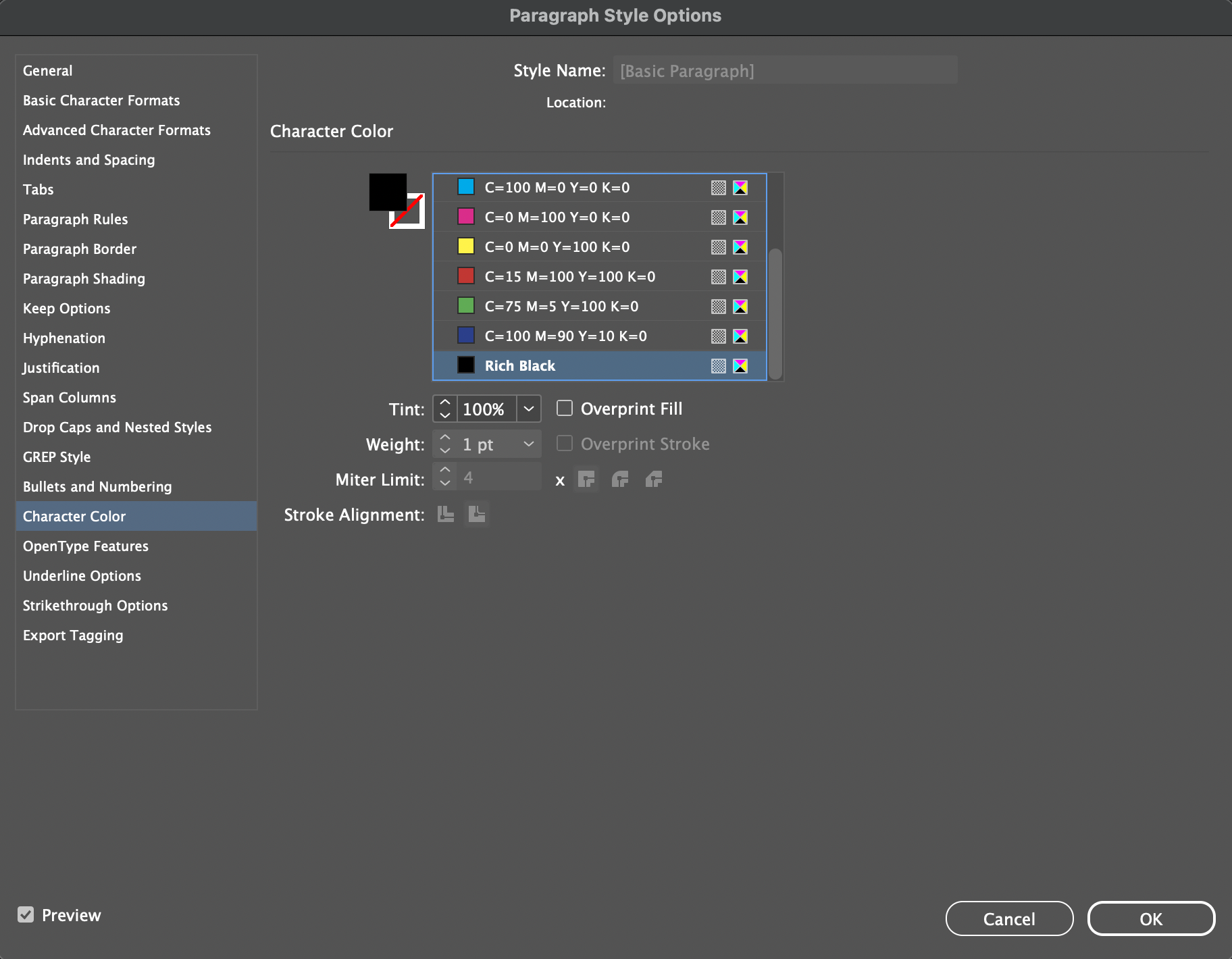Image resolution: width=1232 pixels, height=959 pixels.
Task: Select the cyan C=100 M=0 Y=0 K=0 swatch
Action: click(x=600, y=187)
